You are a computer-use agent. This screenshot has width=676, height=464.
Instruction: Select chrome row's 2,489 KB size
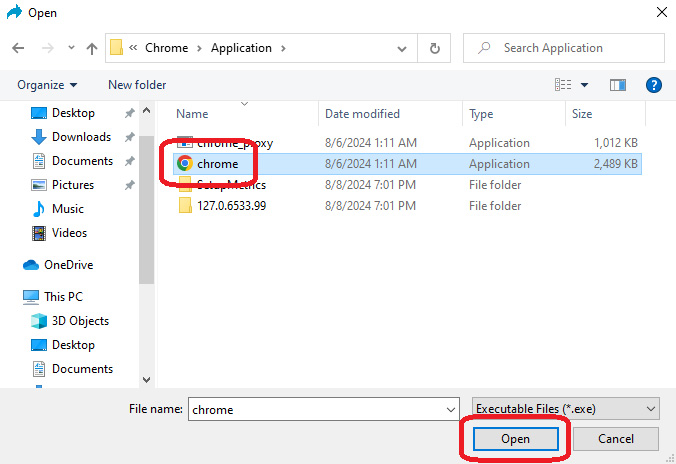[615, 164]
